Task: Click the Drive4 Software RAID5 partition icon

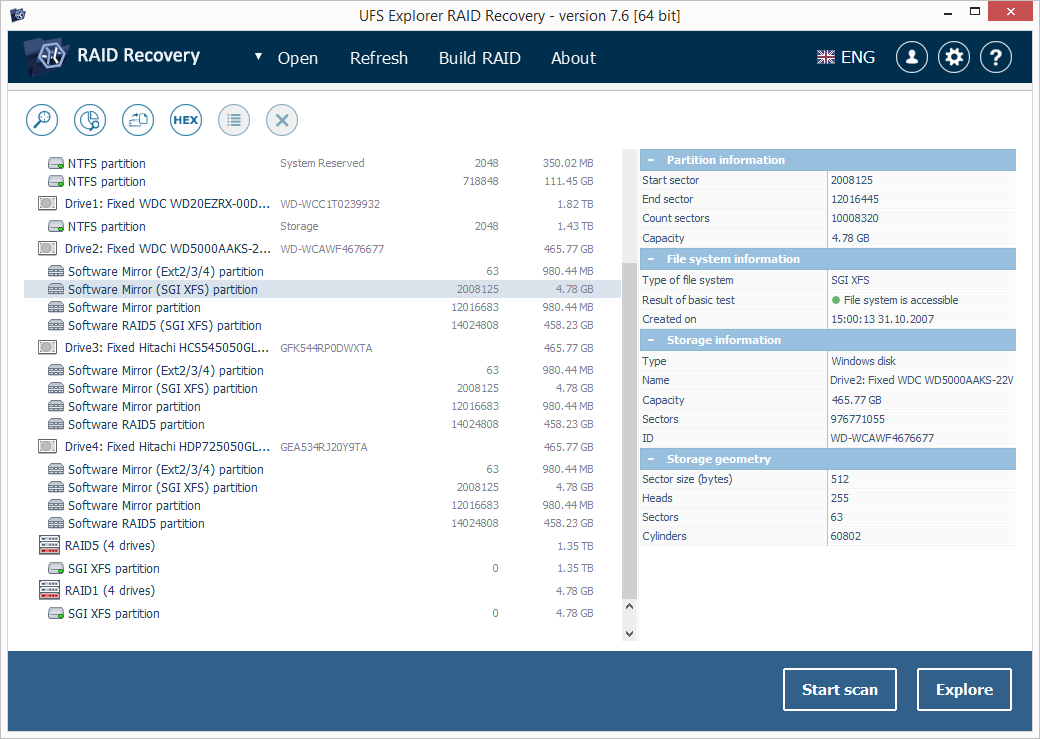Action: [x=56, y=523]
